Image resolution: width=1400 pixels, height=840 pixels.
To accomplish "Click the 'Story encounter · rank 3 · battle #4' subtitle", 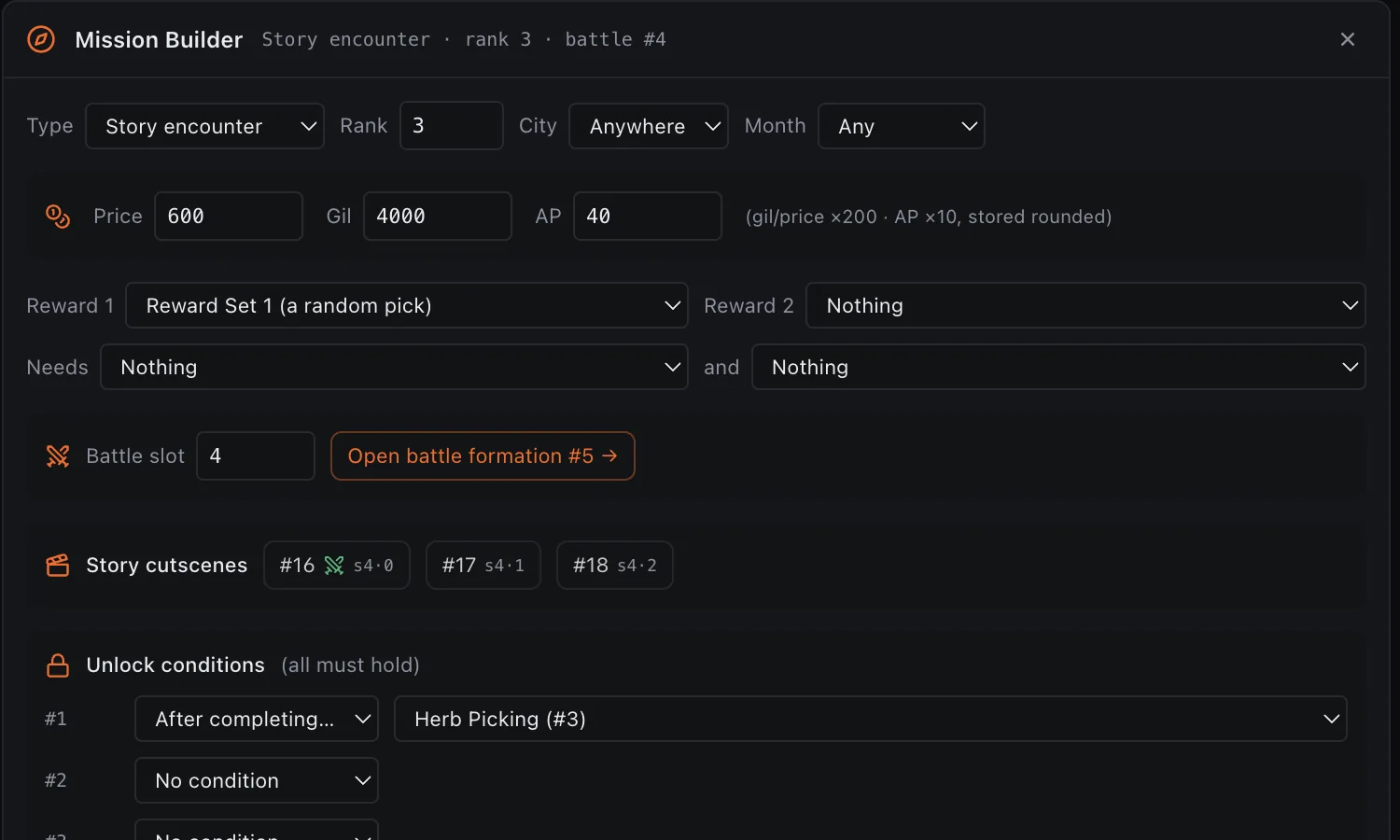I will (464, 39).
